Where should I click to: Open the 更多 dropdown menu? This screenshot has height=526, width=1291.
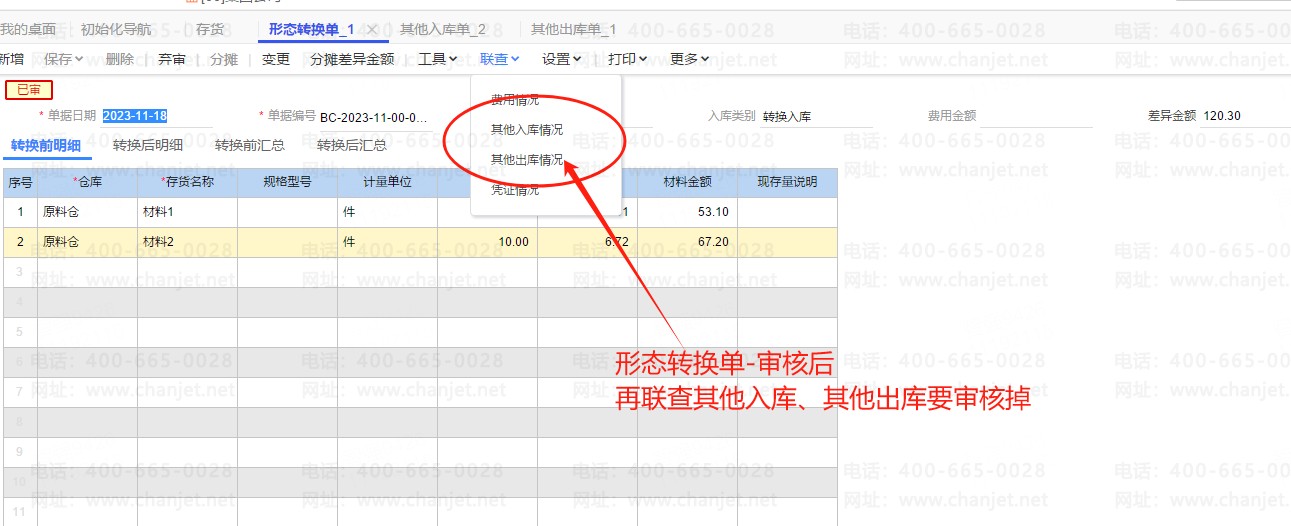pos(690,59)
